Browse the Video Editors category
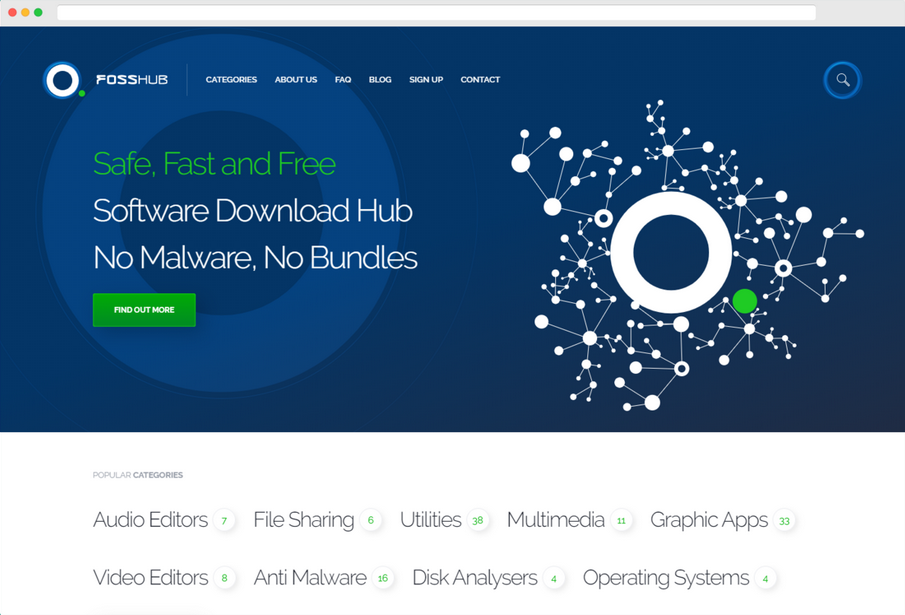This screenshot has width=905, height=615. click(150, 578)
